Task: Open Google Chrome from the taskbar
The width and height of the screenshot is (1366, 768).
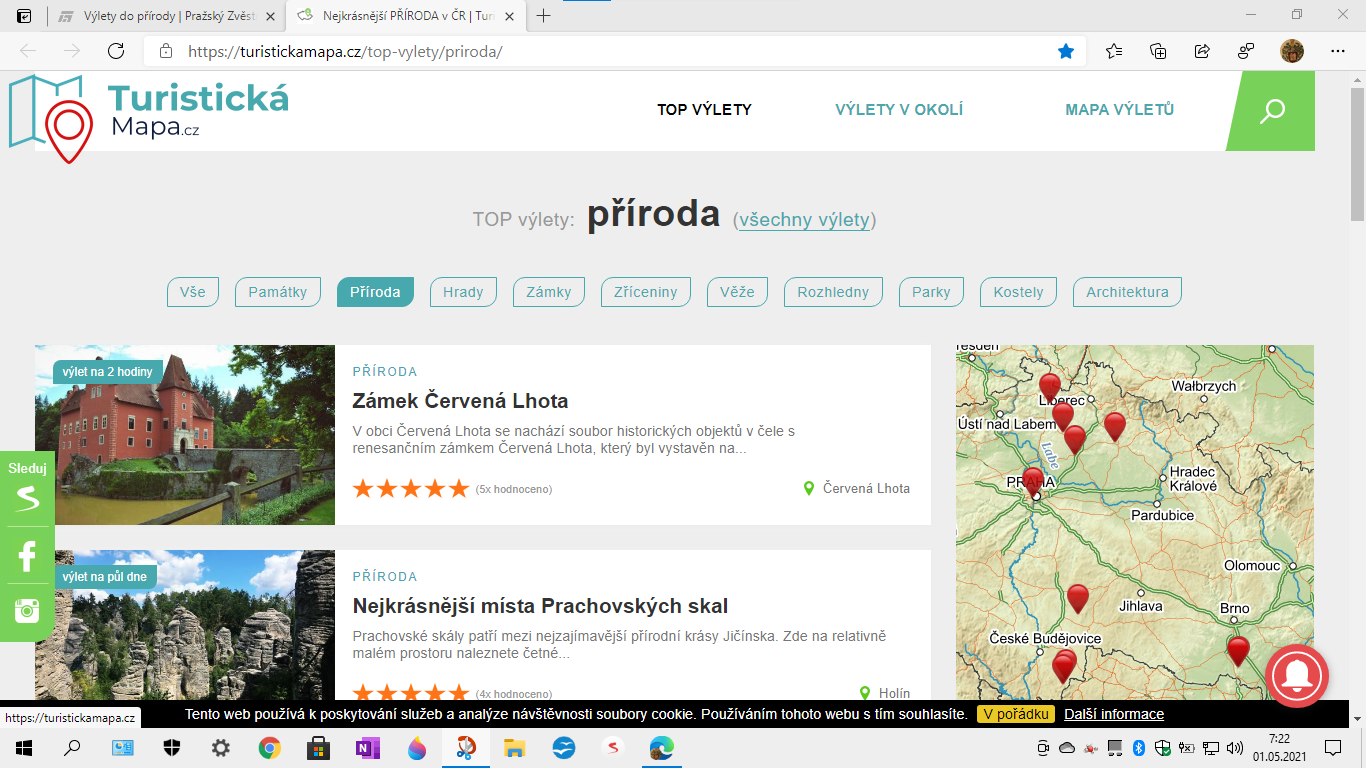Action: coord(269,748)
